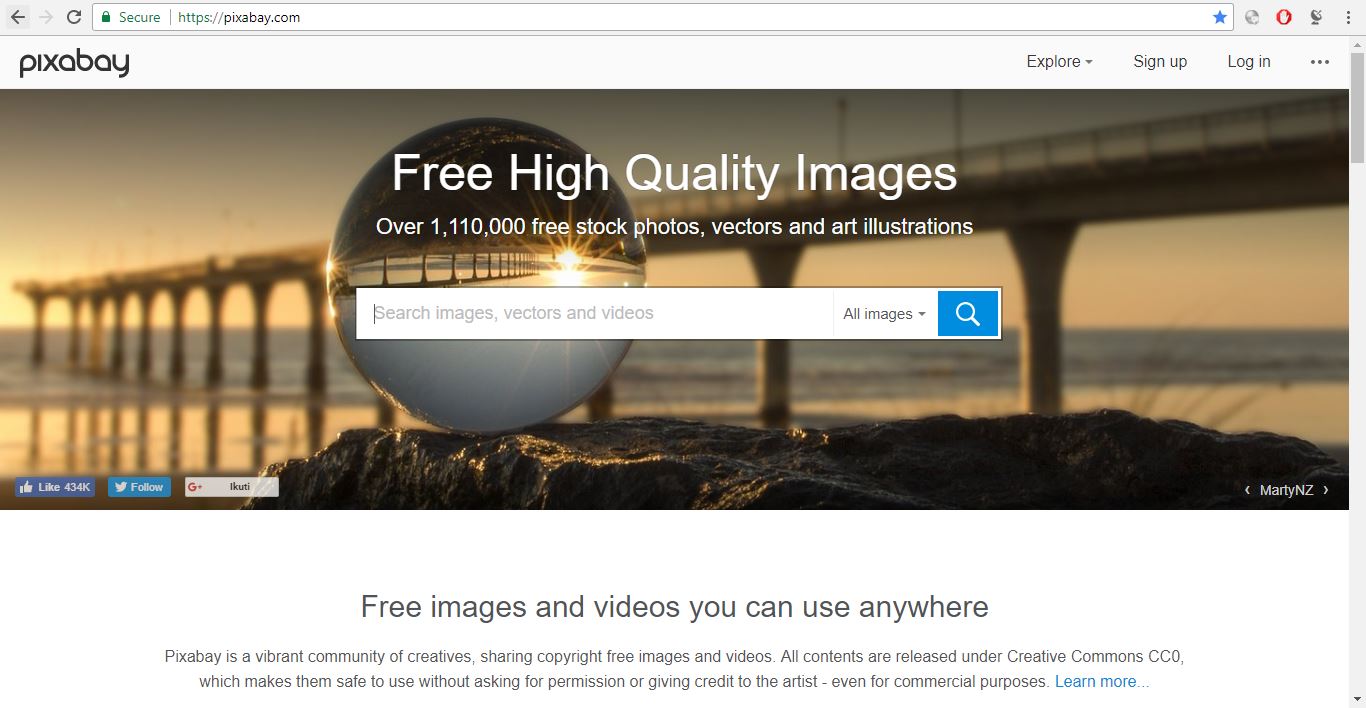
Task: Click Log in in the header
Action: click(x=1249, y=62)
